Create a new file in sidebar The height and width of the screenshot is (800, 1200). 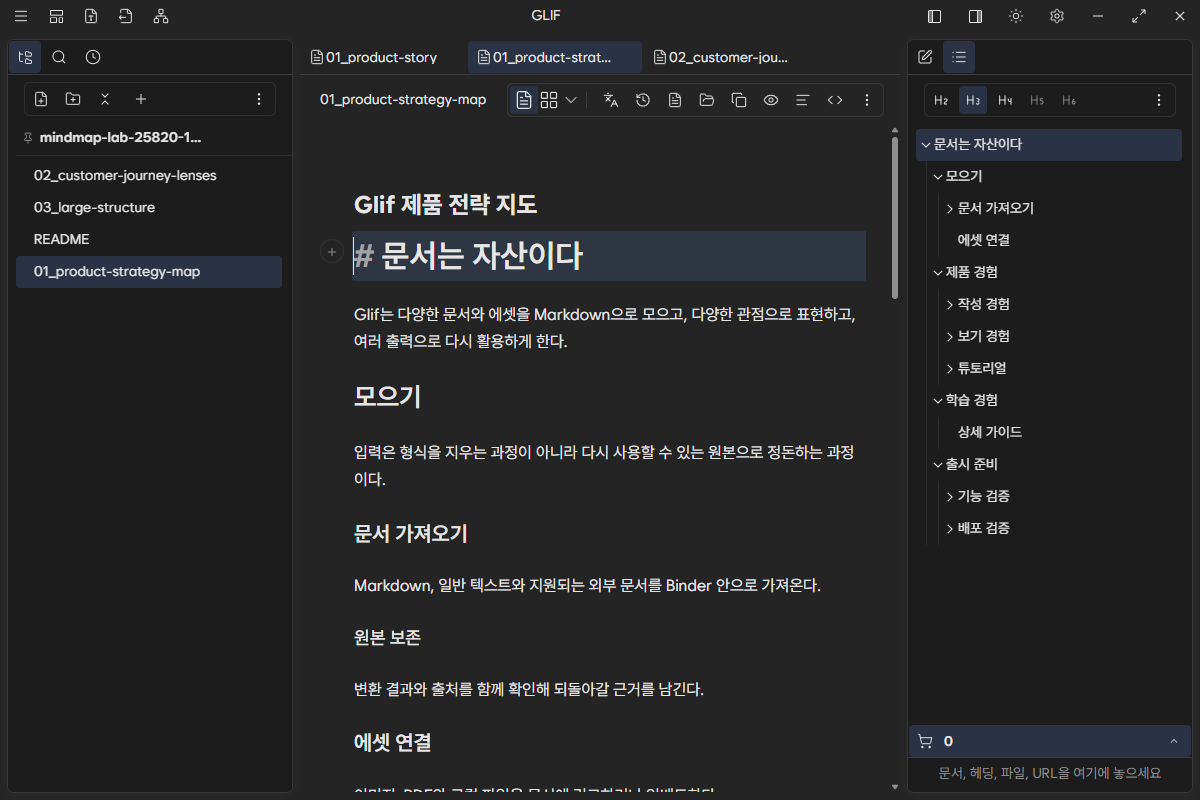[41, 99]
